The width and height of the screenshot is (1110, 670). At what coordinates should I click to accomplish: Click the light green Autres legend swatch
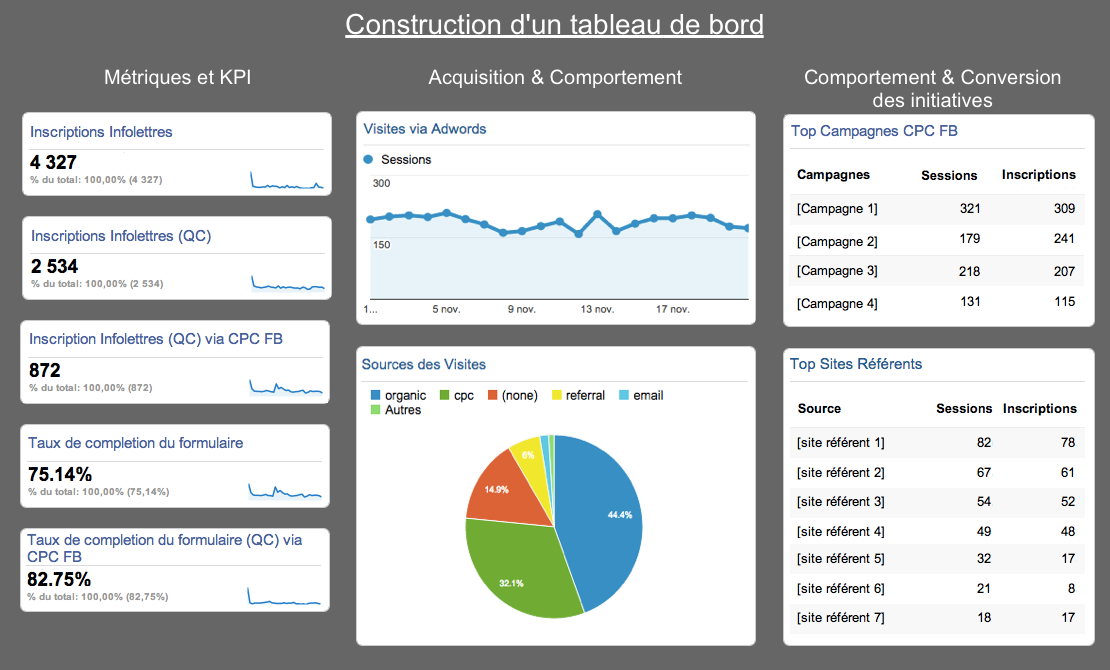click(375, 409)
